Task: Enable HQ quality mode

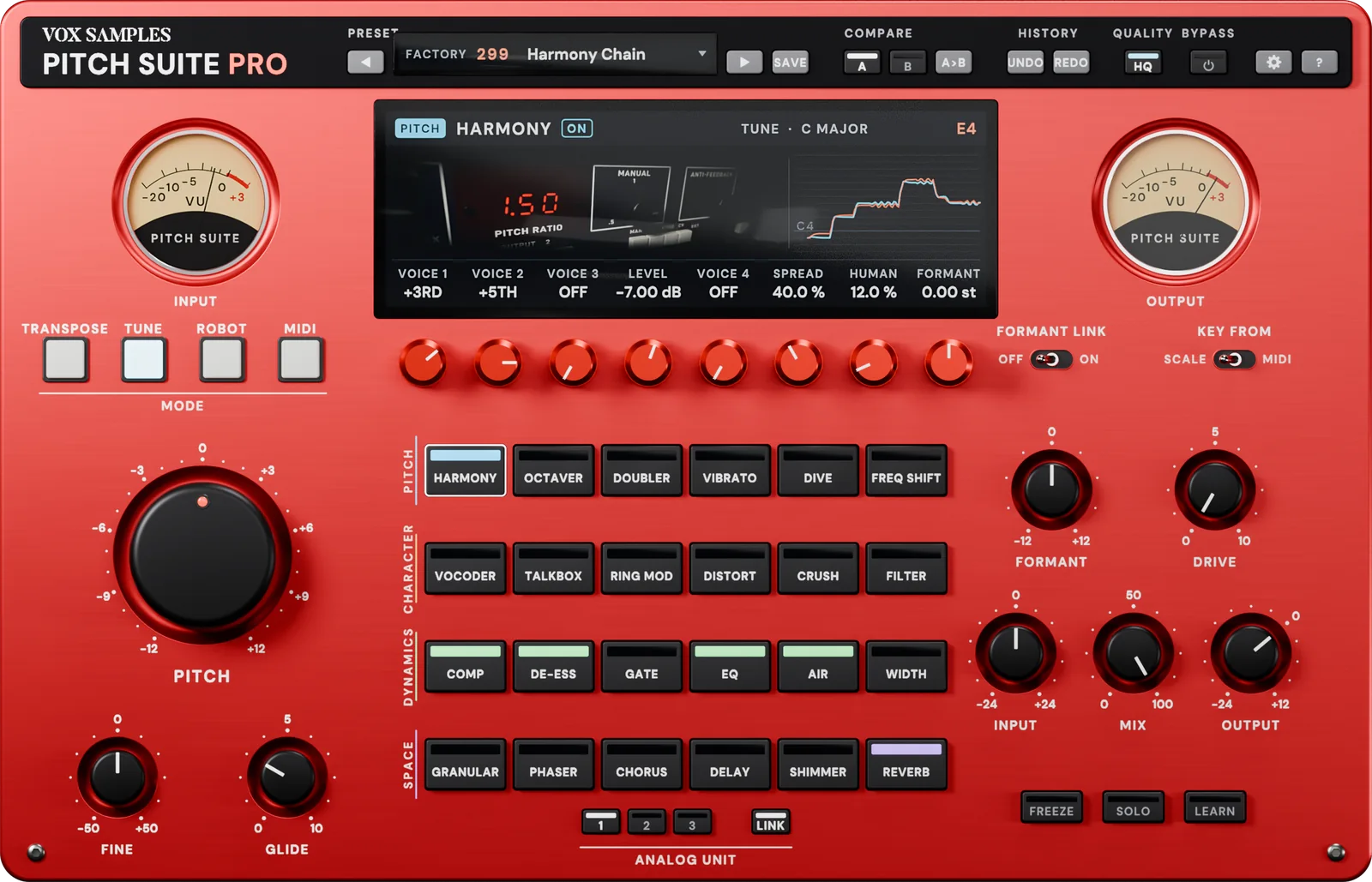Action: click(1143, 63)
